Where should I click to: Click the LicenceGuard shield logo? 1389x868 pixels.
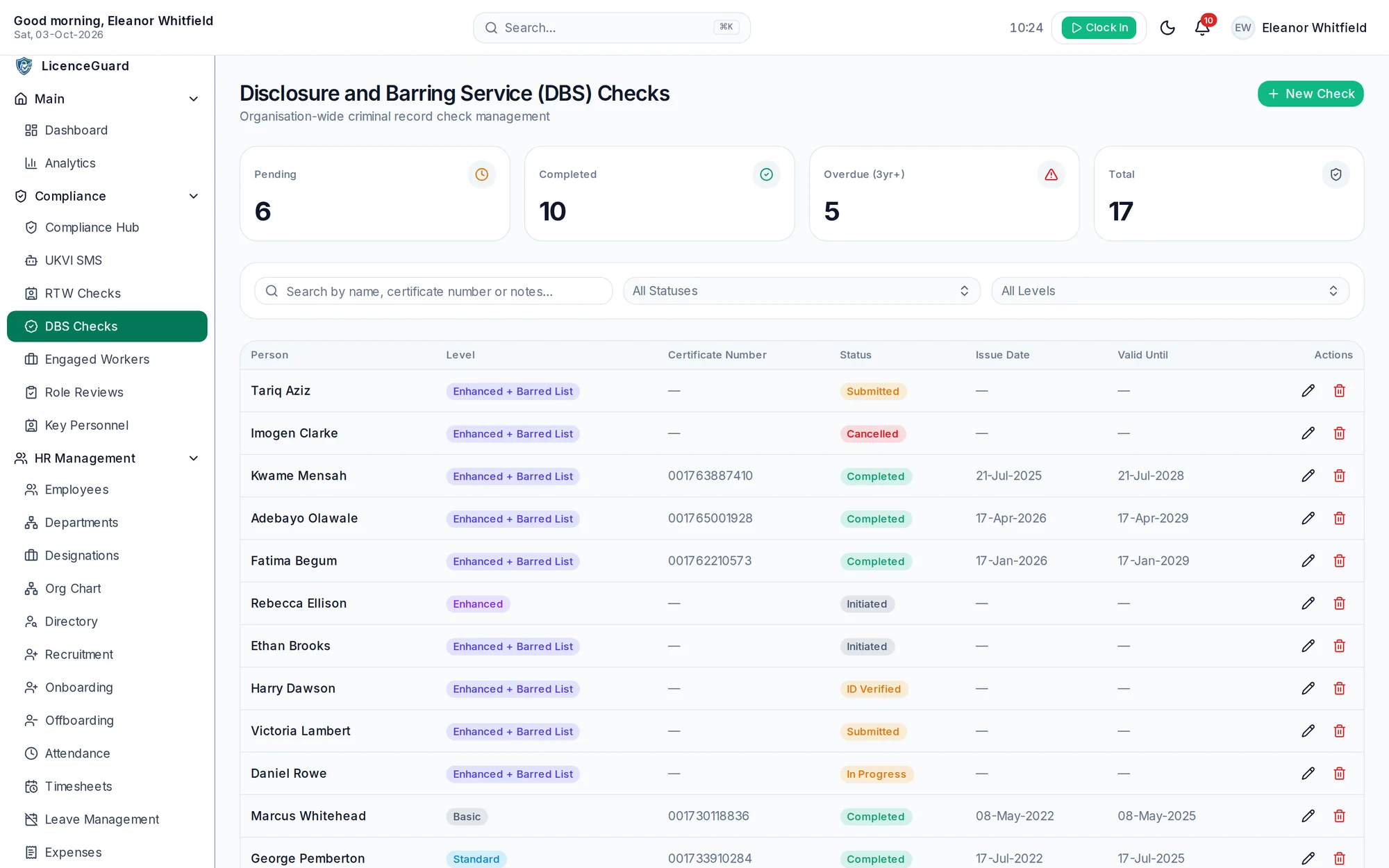24,66
